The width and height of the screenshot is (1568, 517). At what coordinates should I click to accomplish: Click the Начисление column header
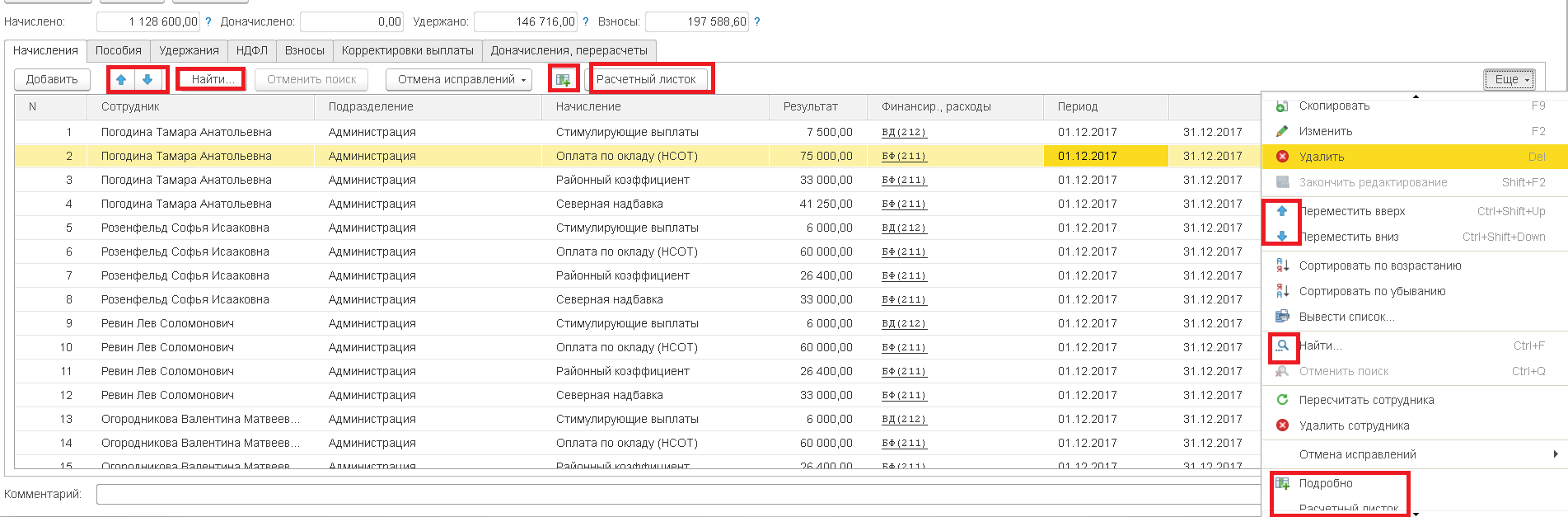(x=655, y=107)
